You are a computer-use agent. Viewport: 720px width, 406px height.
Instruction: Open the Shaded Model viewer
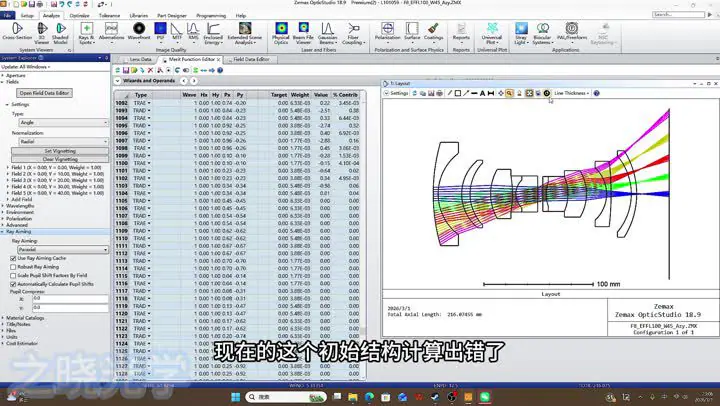(x=60, y=33)
